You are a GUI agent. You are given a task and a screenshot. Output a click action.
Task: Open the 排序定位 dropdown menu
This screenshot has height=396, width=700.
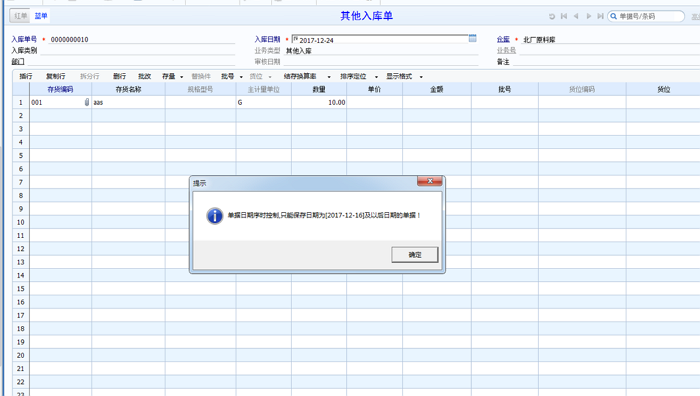click(x=376, y=77)
